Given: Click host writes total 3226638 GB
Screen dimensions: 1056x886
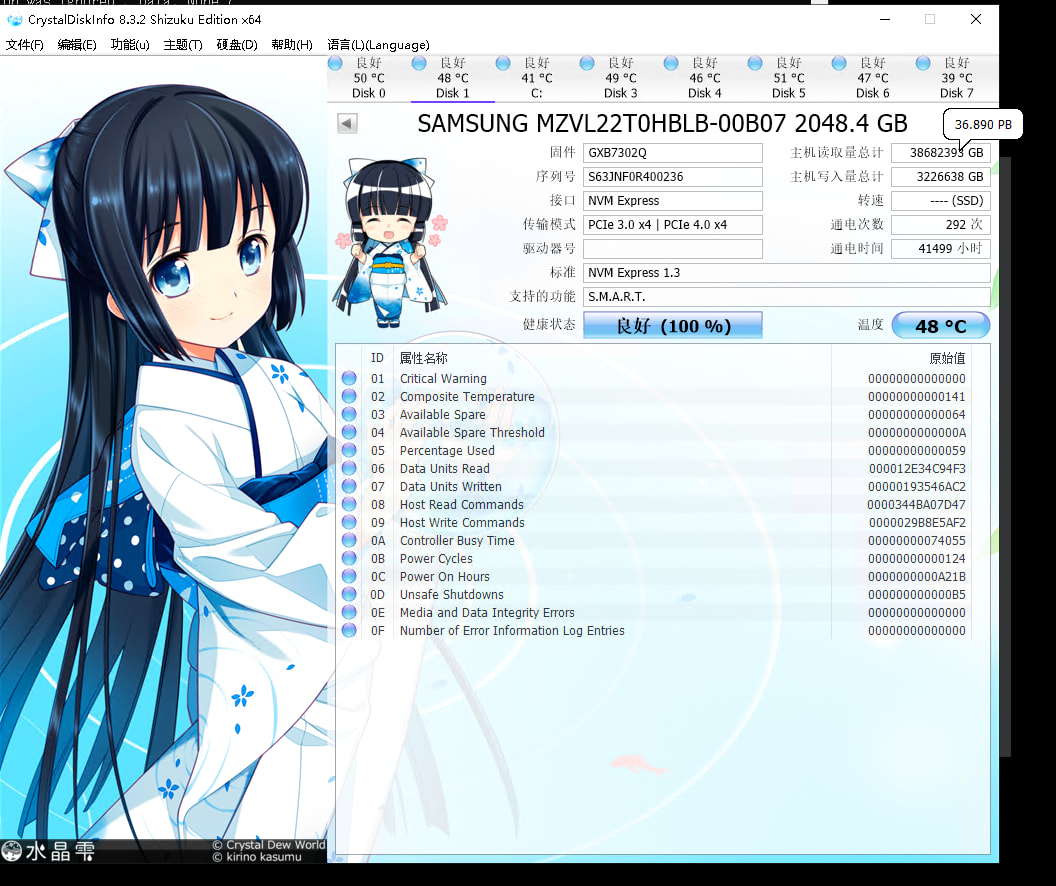Looking at the screenshot, I should tap(941, 176).
